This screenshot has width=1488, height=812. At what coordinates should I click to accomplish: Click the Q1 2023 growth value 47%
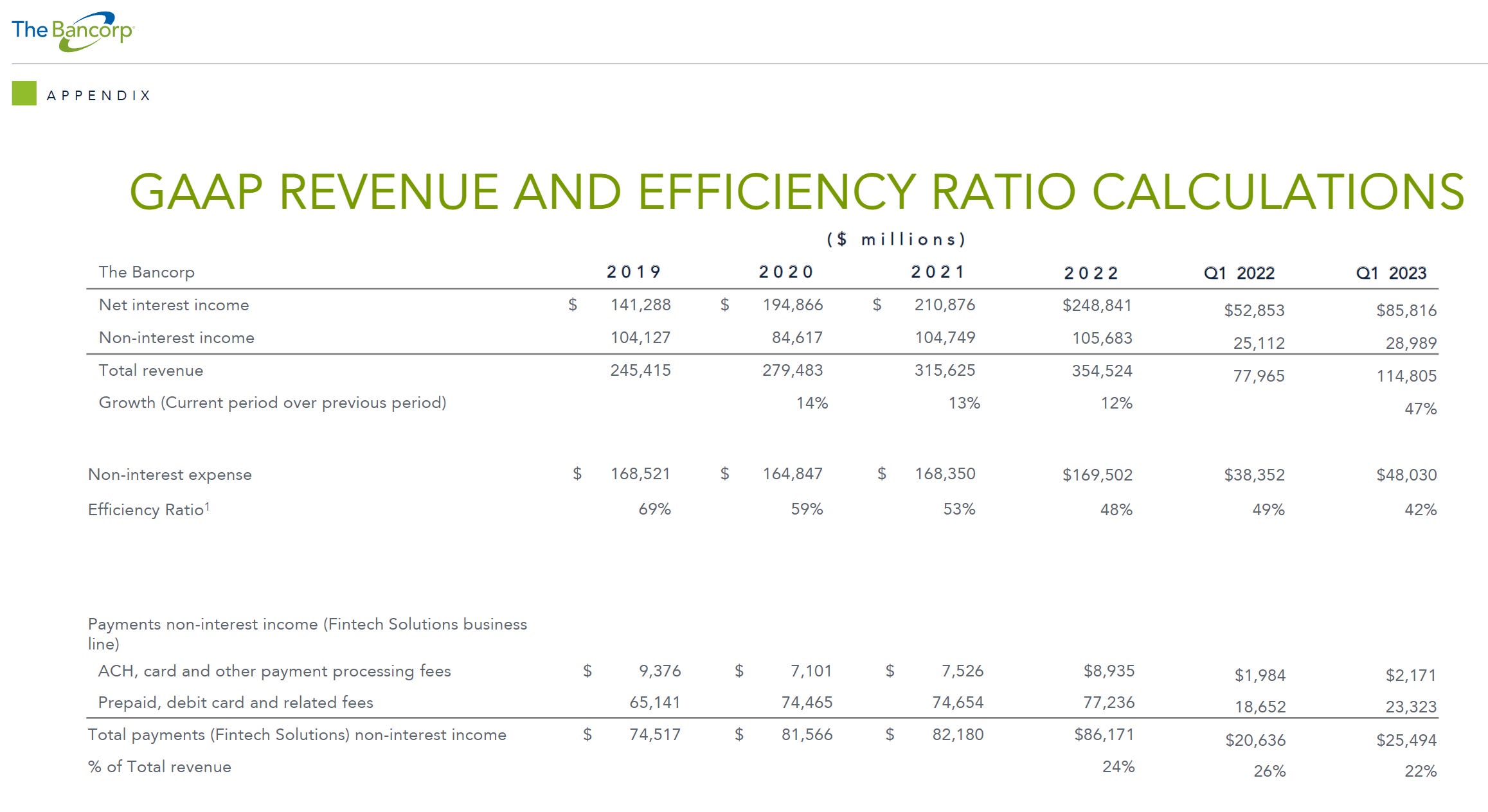click(x=1421, y=409)
